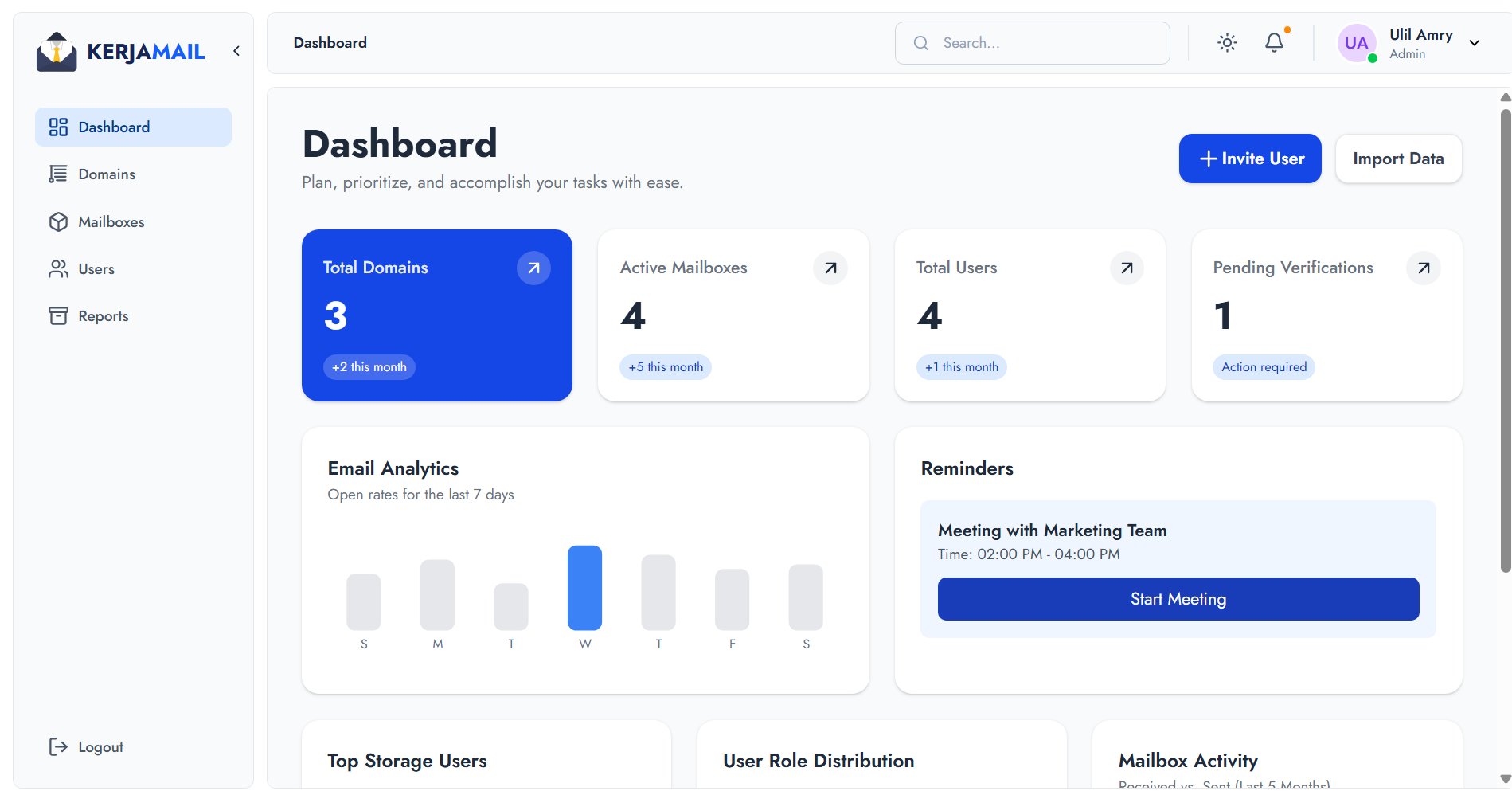
Task: Toggle light/dark theme with sun icon
Action: [1227, 43]
